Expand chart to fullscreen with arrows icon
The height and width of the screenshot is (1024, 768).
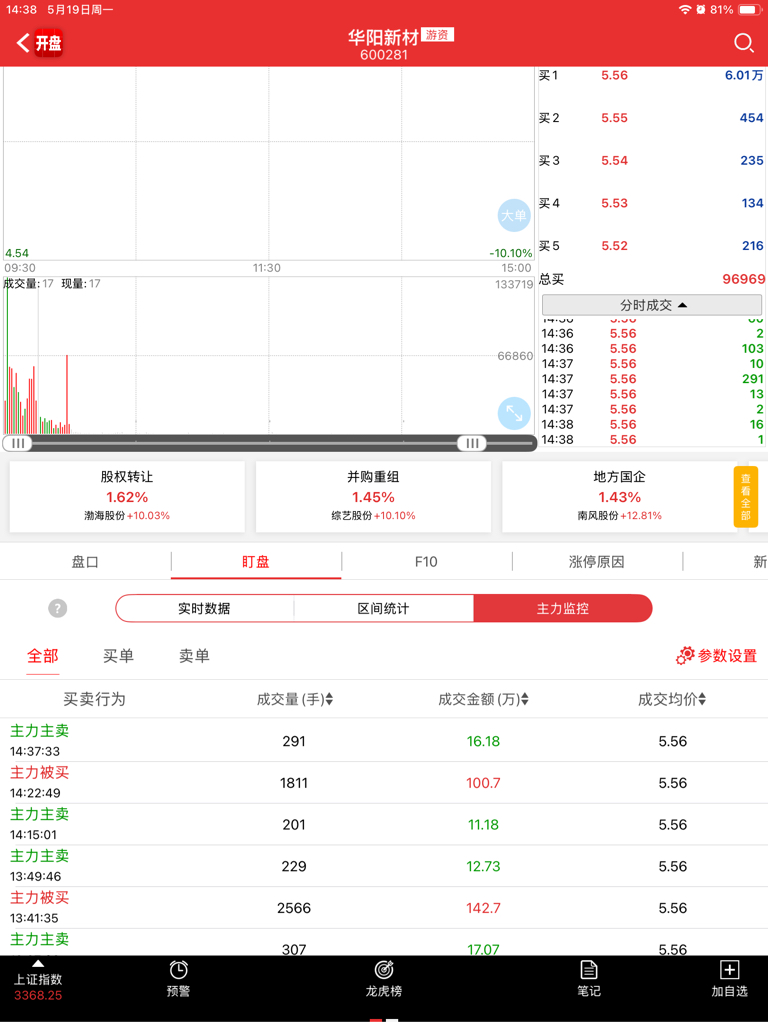(x=514, y=413)
